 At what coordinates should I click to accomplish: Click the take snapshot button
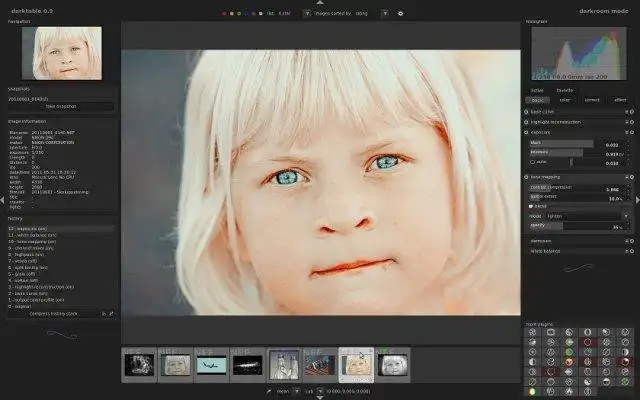[60, 105]
